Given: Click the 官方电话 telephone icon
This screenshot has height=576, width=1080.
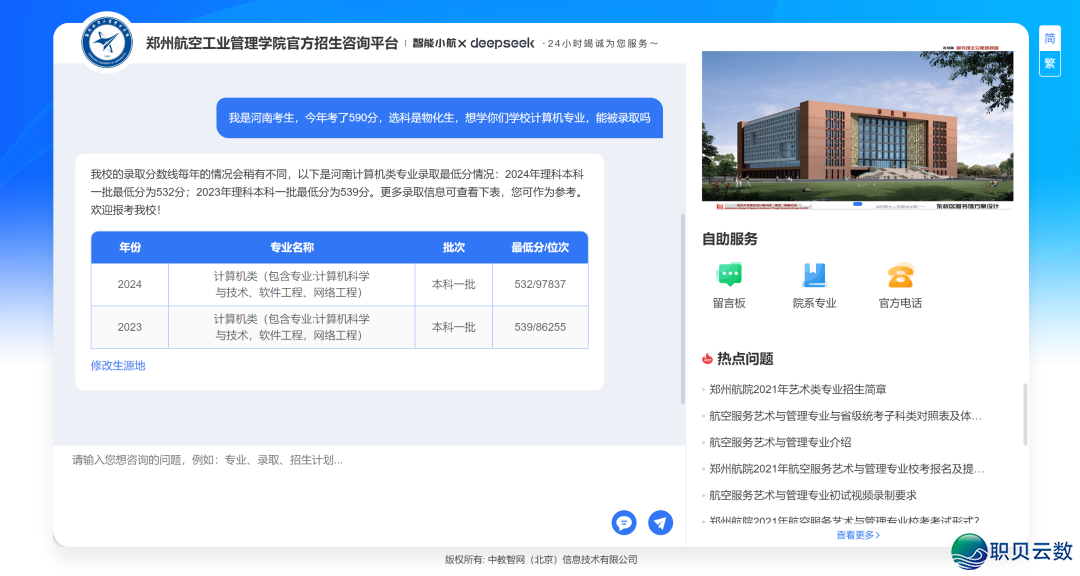Looking at the screenshot, I should click(x=900, y=275).
